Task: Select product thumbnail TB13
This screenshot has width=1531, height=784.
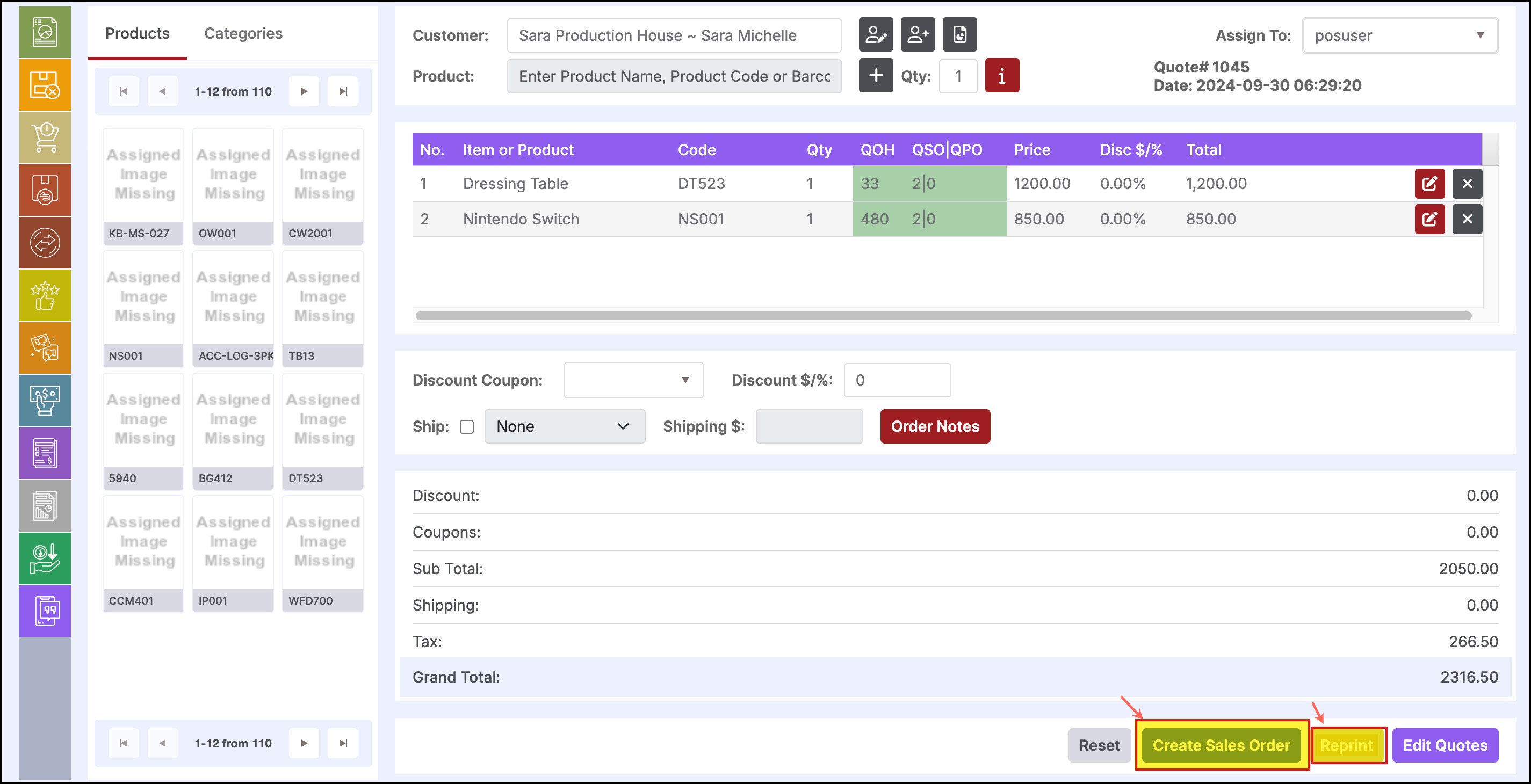Action: tap(323, 309)
